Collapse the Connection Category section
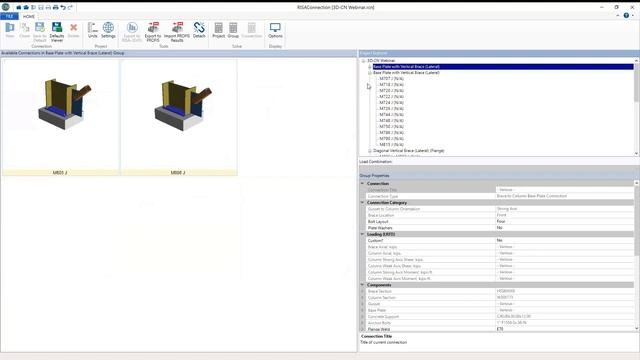640x360 pixels. coord(362,202)
